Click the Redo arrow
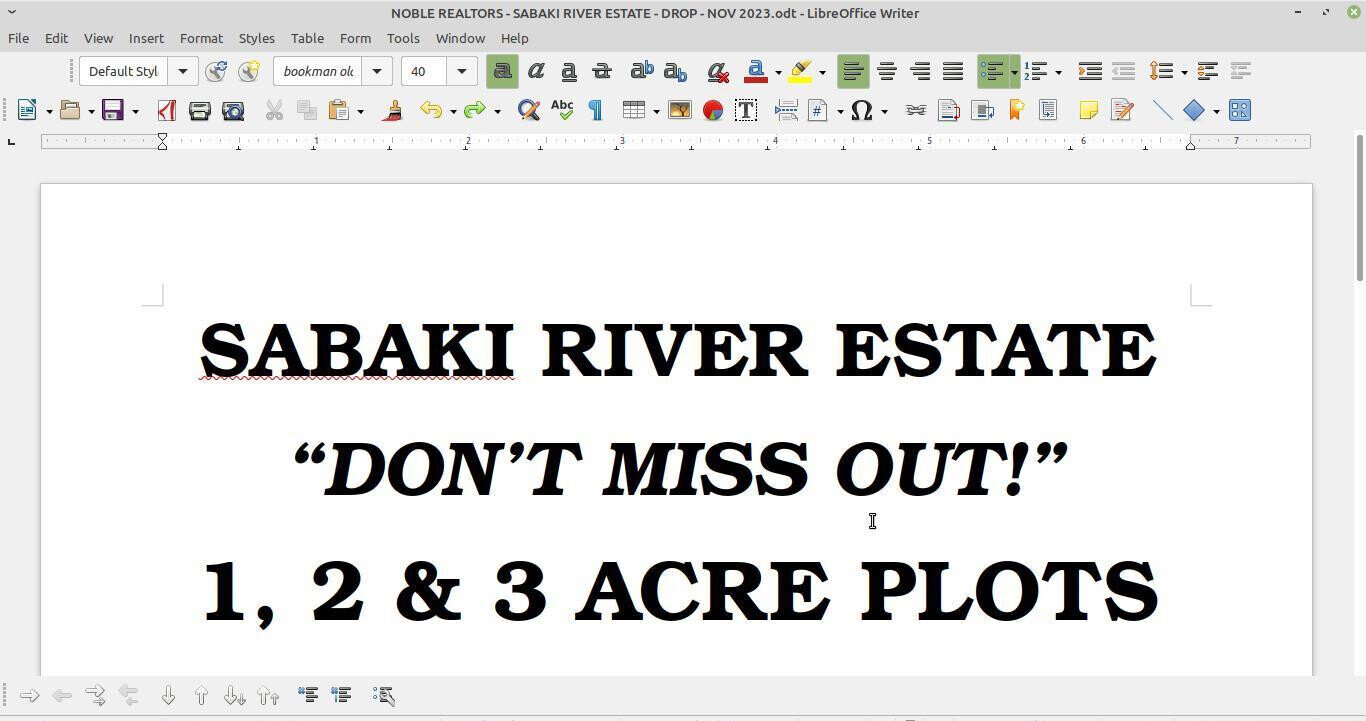The image size is (1366, 721). [475, 110]
